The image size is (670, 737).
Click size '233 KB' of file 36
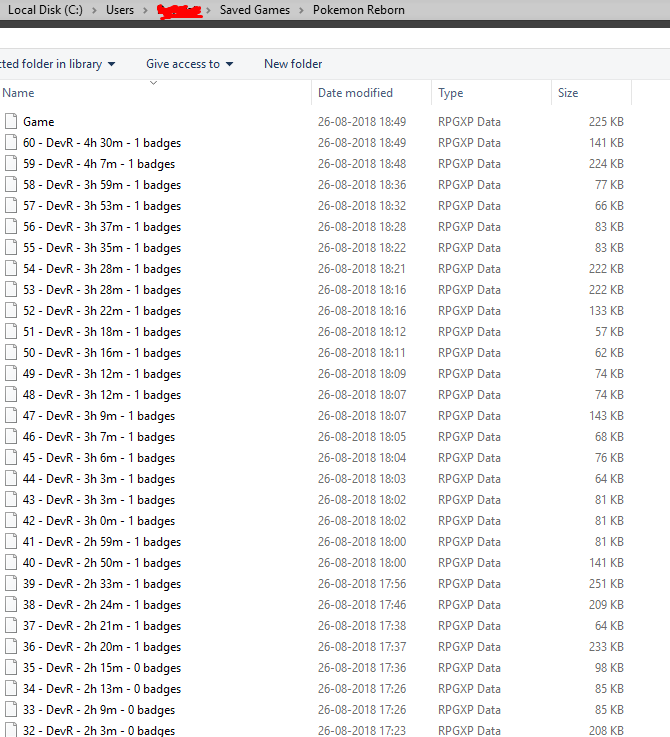[x=606, y=646]
